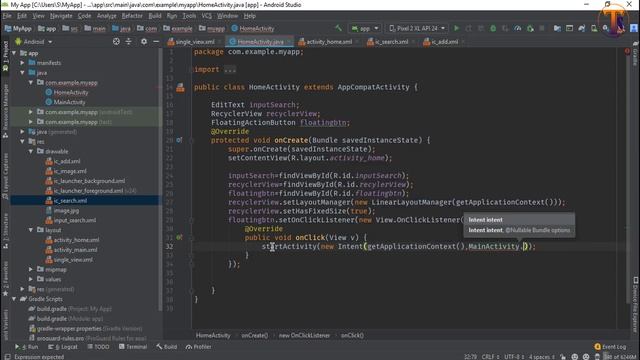
Task: Start debugging with the green bug icon
Action: click(x=493, y=28)
